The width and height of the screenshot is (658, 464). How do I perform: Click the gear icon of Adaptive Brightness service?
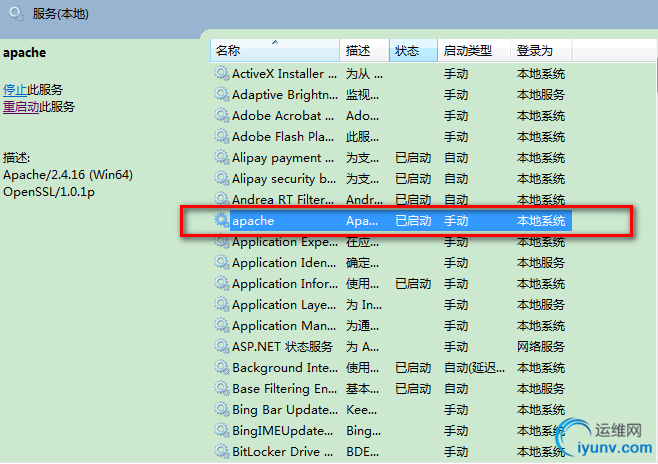[222, 94]
